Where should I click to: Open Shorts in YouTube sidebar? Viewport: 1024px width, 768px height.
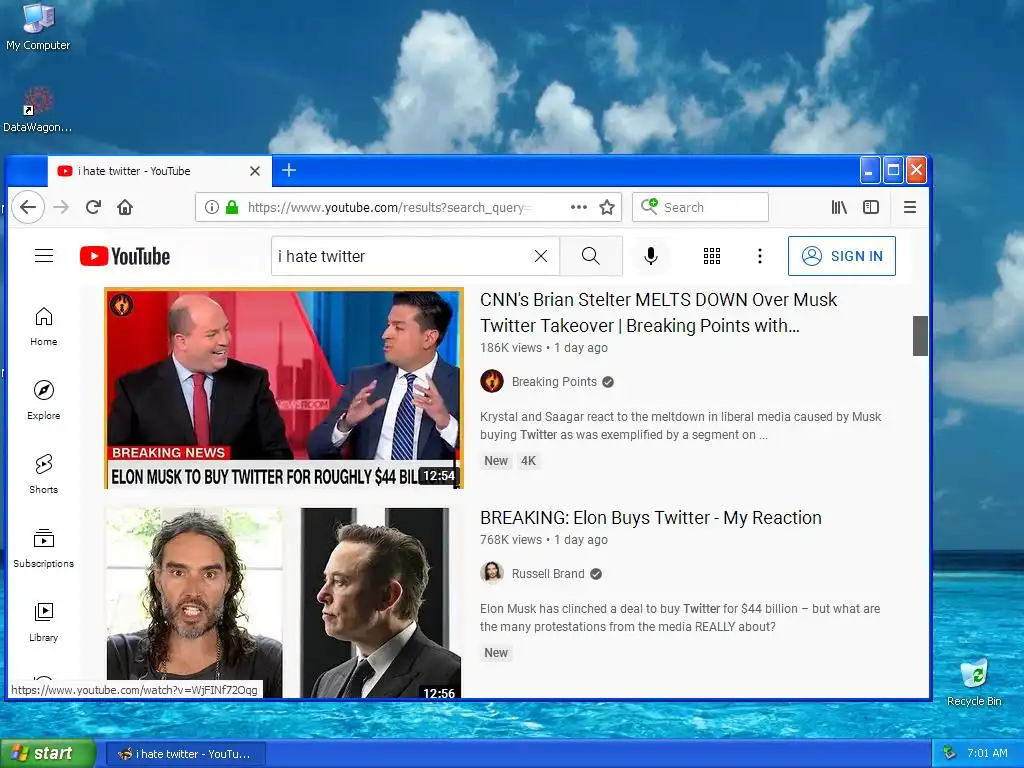[x=44, y=474]
